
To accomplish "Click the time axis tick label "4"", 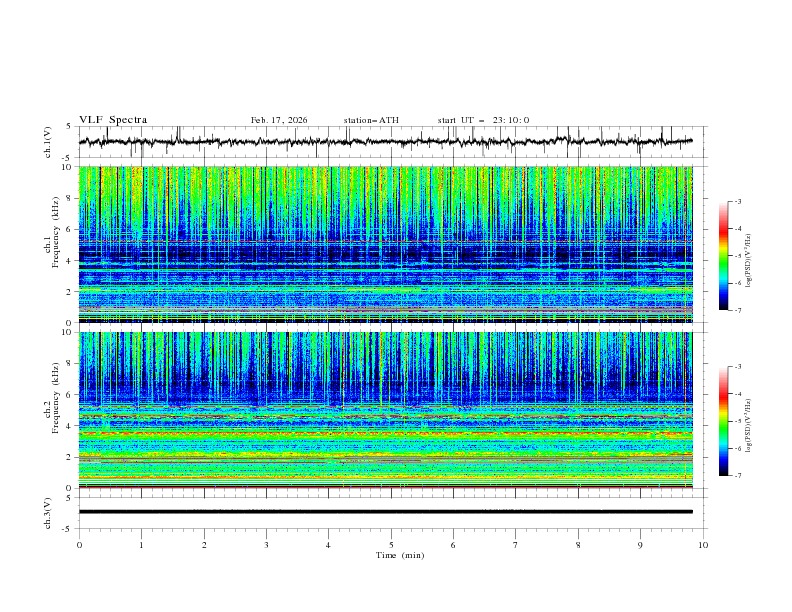I will [328, 545].
